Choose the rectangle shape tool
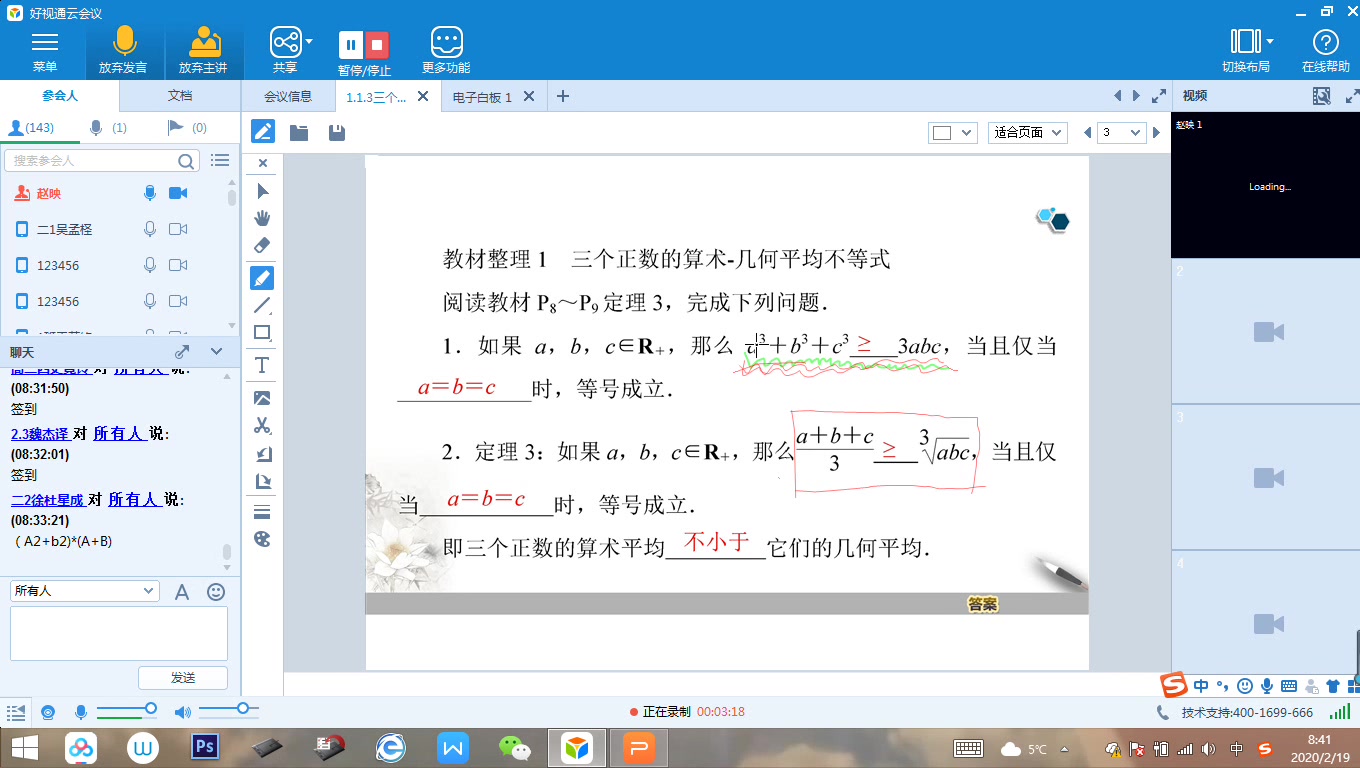 tap(261, 333)
